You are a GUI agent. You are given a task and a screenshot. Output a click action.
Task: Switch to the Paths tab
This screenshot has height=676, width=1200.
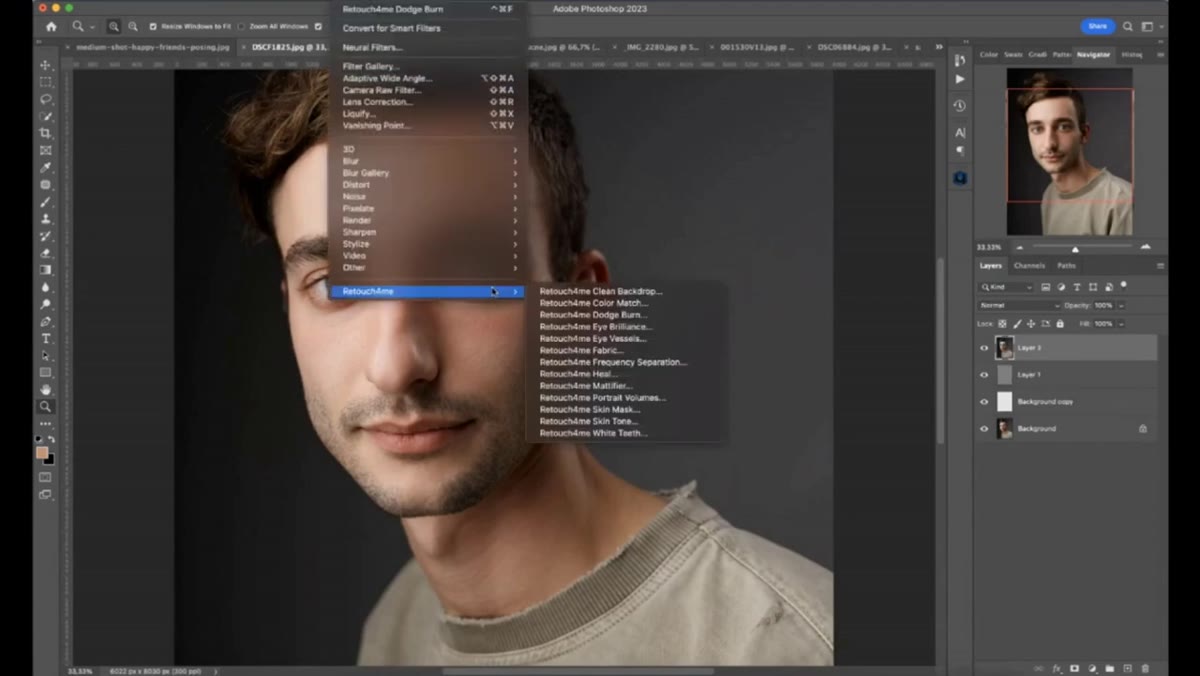[x=1066, y=266]
